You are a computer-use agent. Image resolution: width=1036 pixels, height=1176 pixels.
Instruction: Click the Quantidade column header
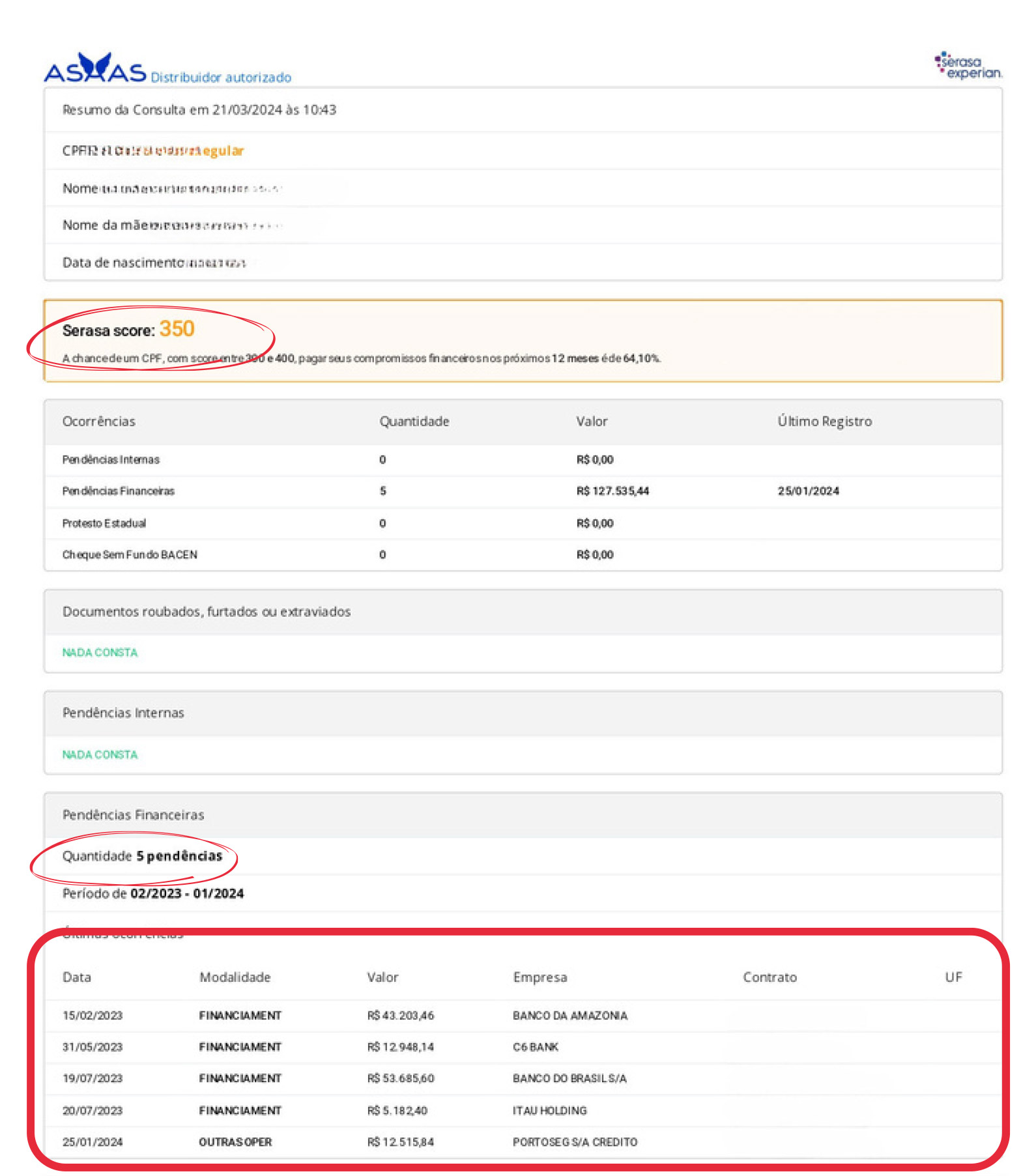click(x=414, y=422)
